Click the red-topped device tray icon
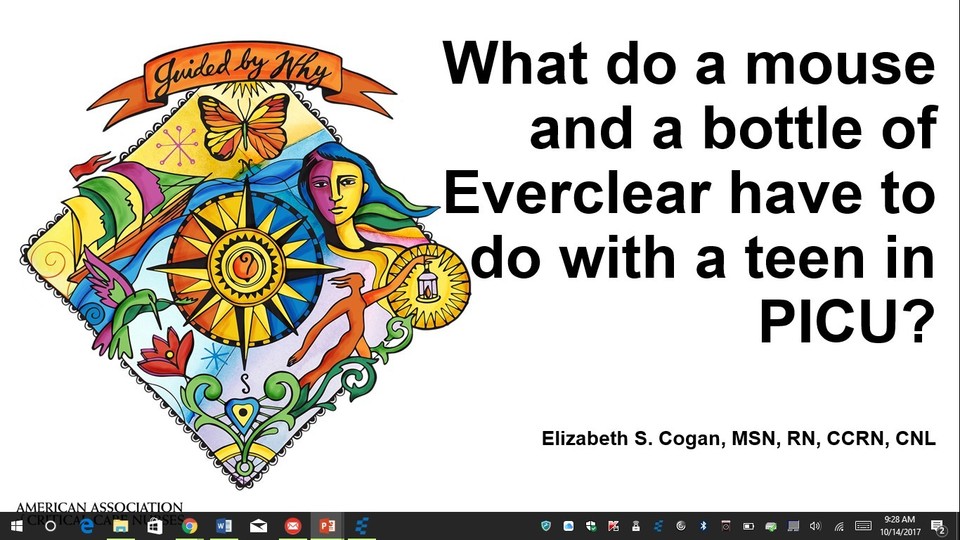Screen dimensions: 960x540 point(726,526)
